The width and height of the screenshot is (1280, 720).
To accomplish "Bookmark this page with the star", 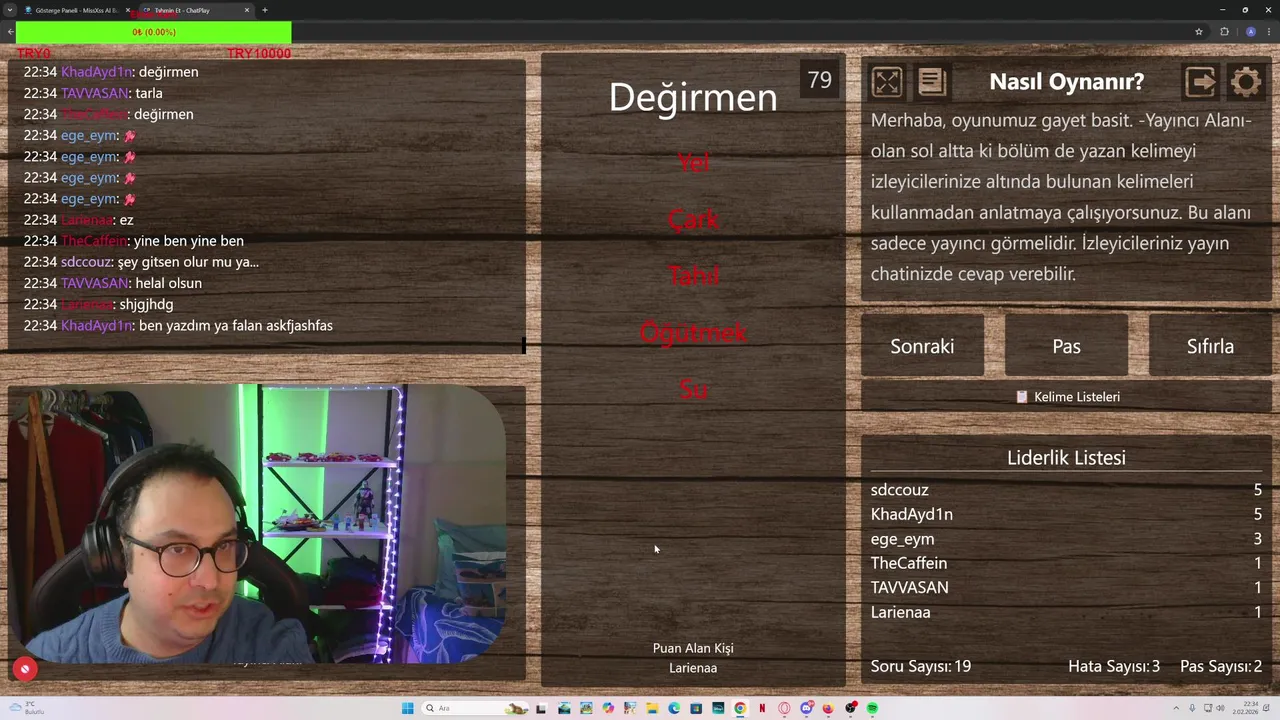I will [x=1198, y=32].
